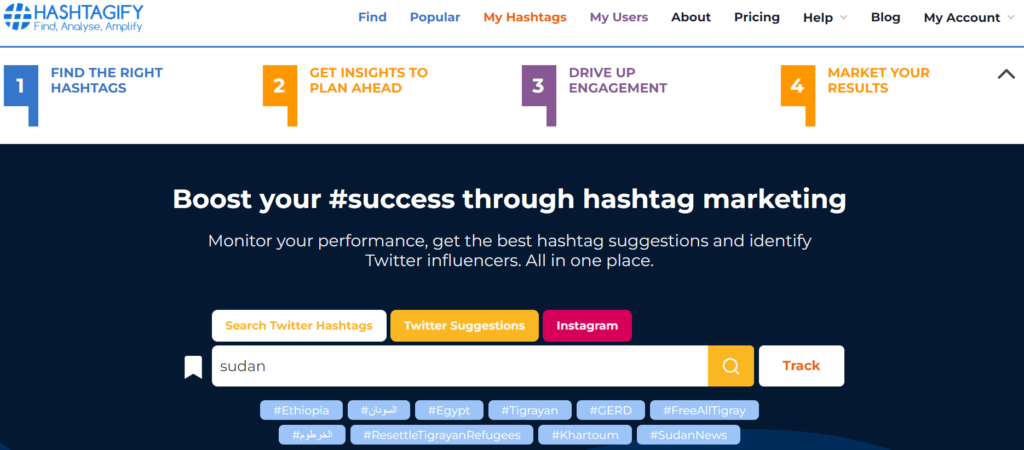Open the My Account dropdown
Image resolution: width=1024 pixels, height=450 pixels.
968,17
